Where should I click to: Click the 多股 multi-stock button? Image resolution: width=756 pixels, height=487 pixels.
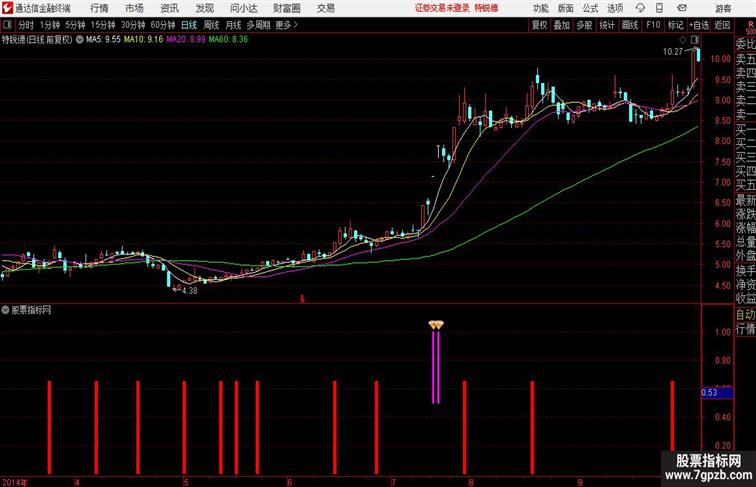pyautogui.click(x=584, y=25)
